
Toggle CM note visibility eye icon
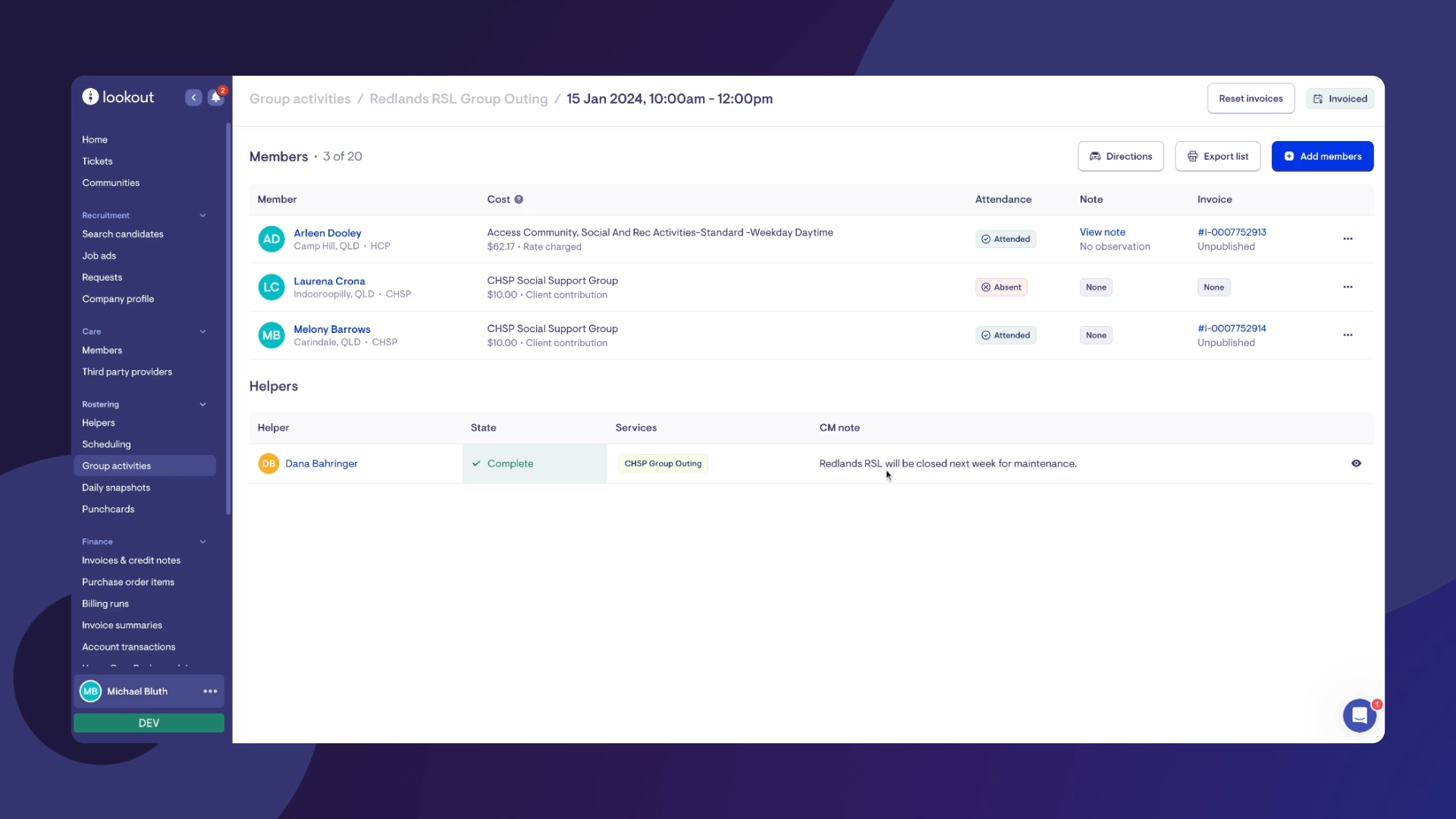pos(1356,463)
